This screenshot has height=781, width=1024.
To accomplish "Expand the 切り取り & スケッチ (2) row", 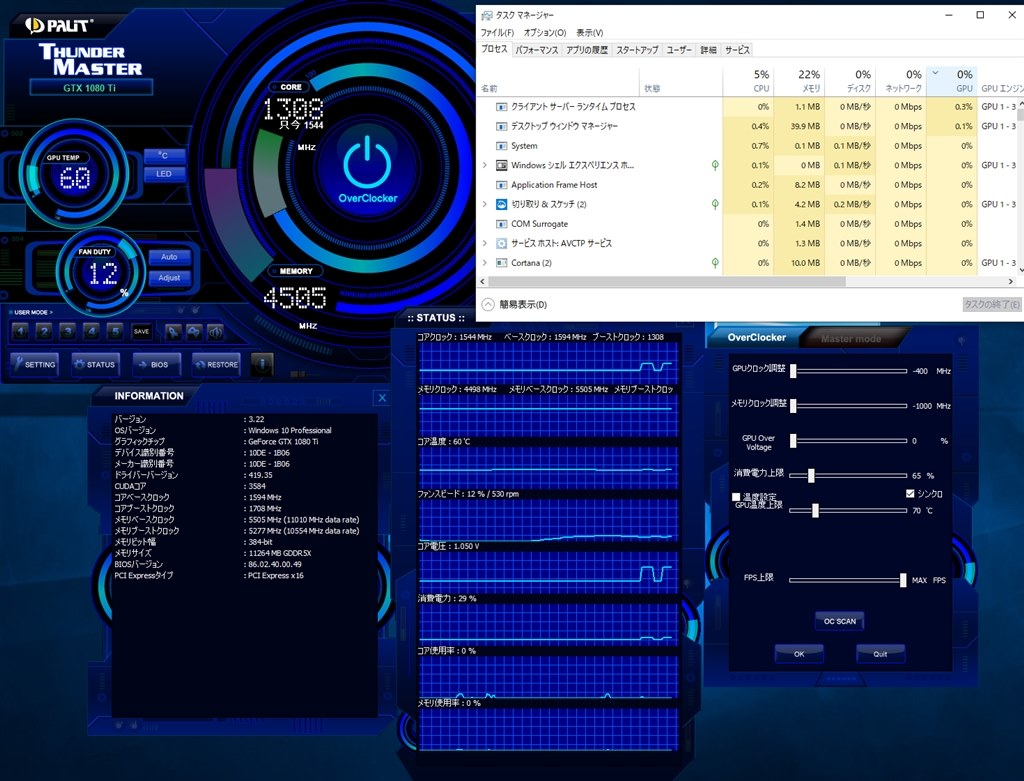I will pos(485,204).
